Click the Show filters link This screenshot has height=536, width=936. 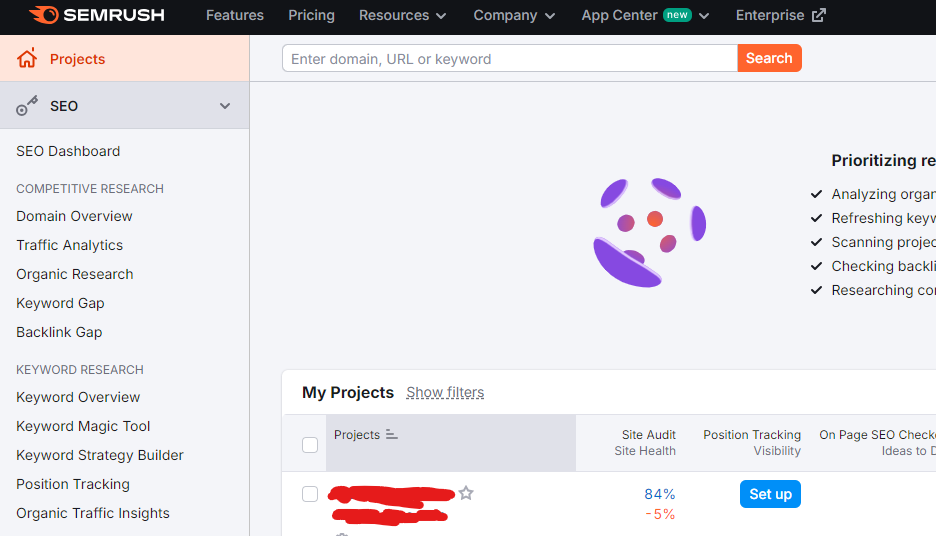(445, 392)
